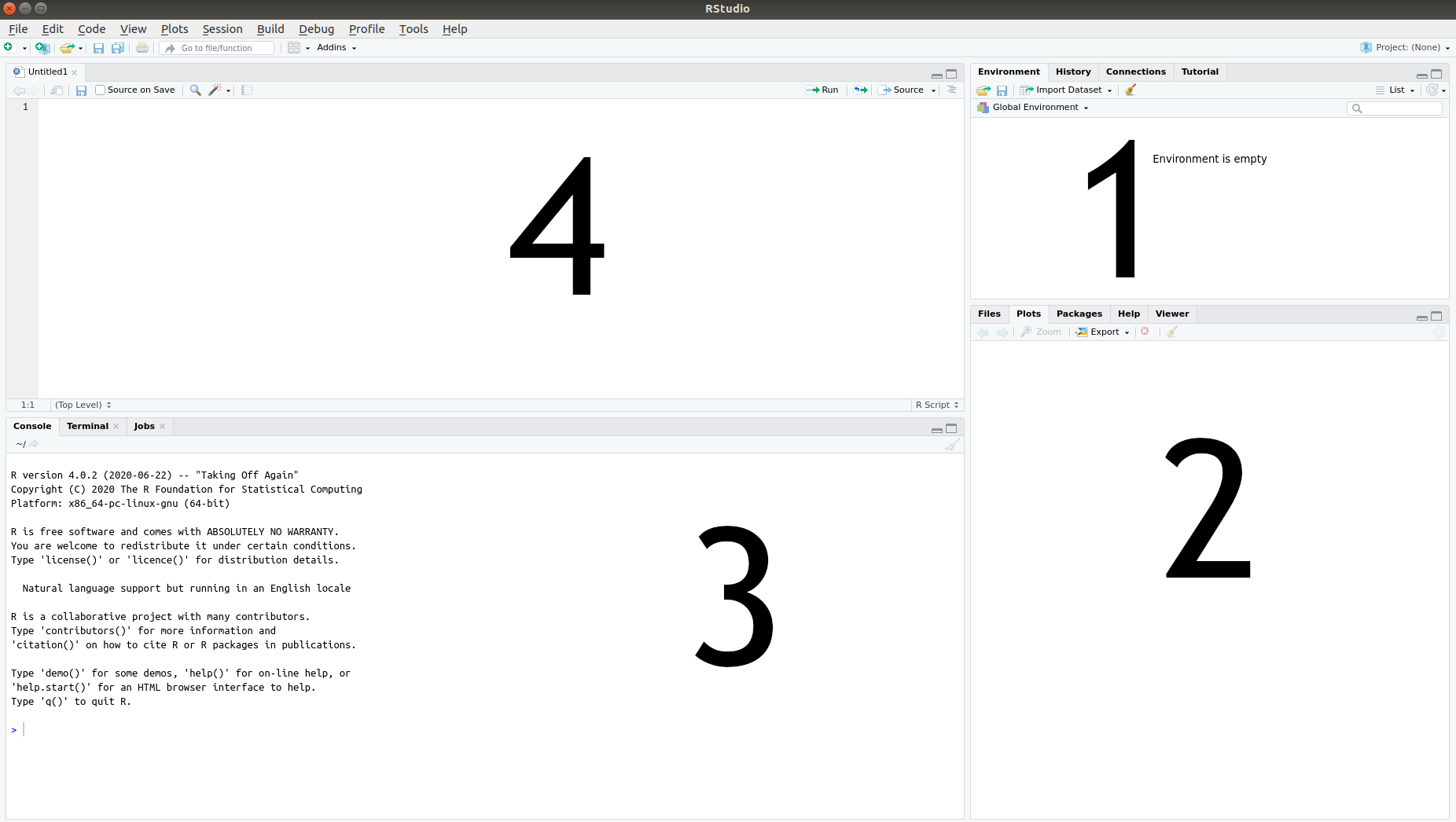The image size is (1456, 822).
Task: Save Untitled1 using editor toolbar disk icon
Action: click(81, 90)
